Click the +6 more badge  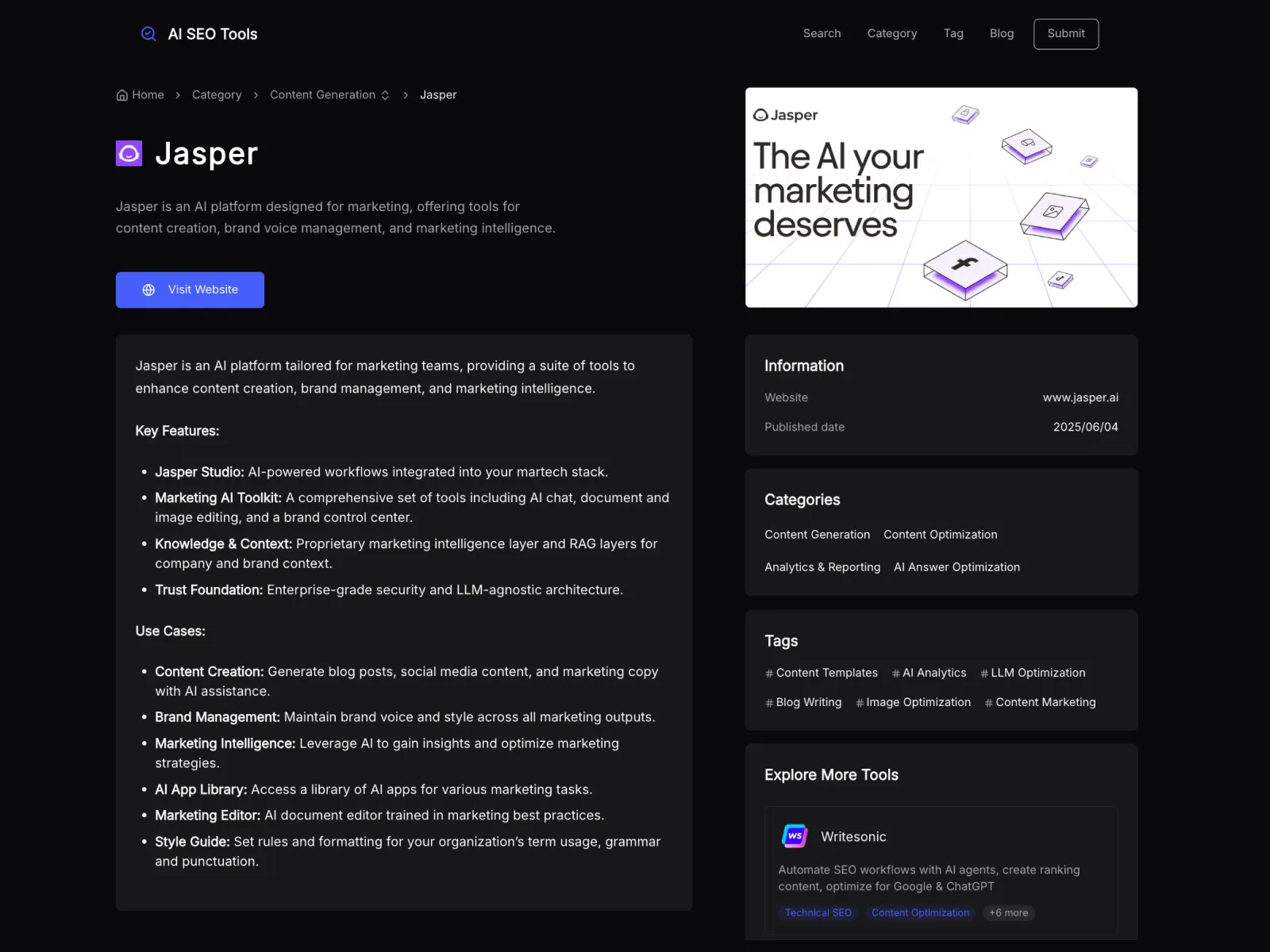1008,913
